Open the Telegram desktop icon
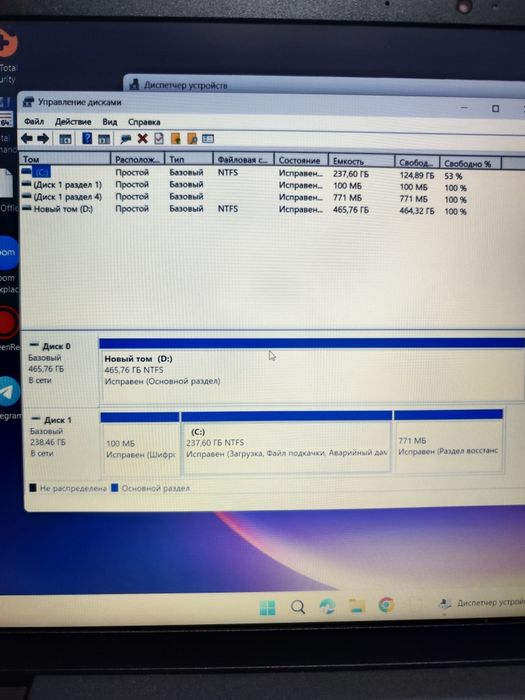Image resolution: width=525 pixels, height=700 pixels. click(8, 392)
